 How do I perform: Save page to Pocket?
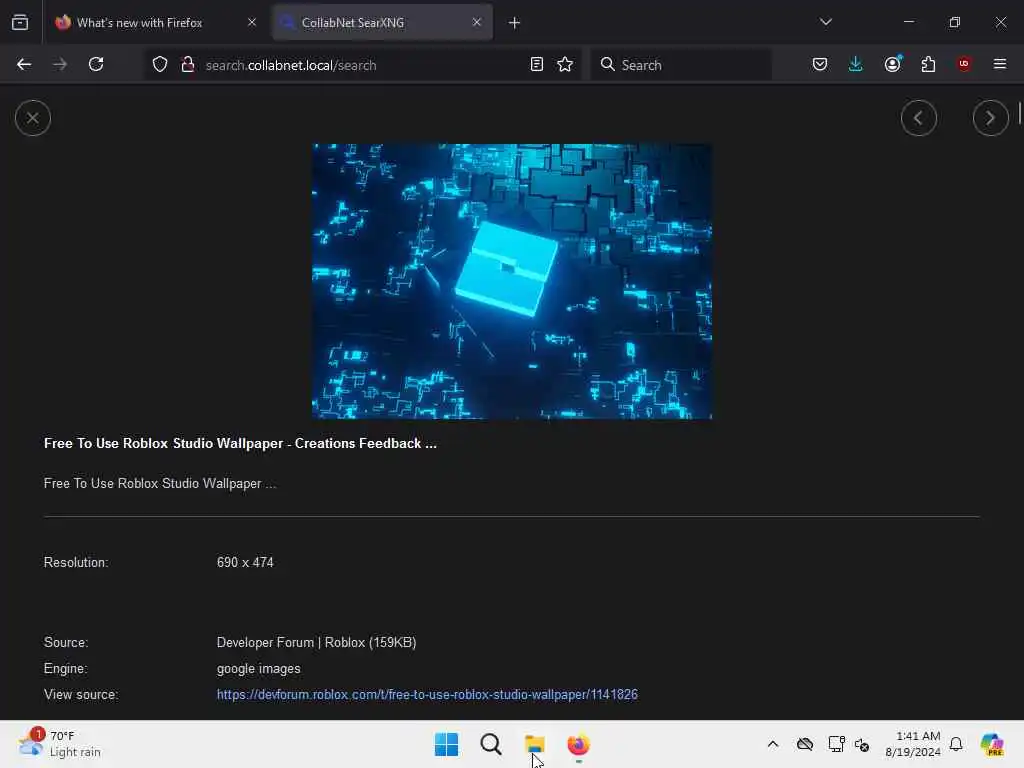pos(820,64)
